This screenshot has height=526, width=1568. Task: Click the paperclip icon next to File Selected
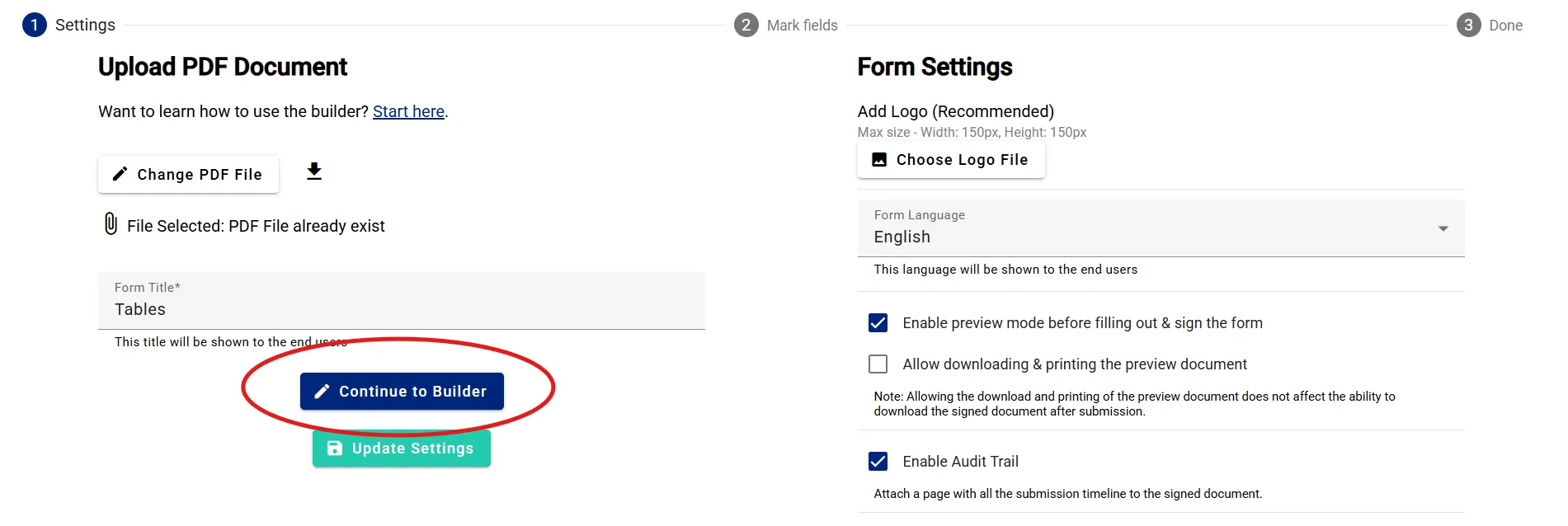(x=110, y=223)
